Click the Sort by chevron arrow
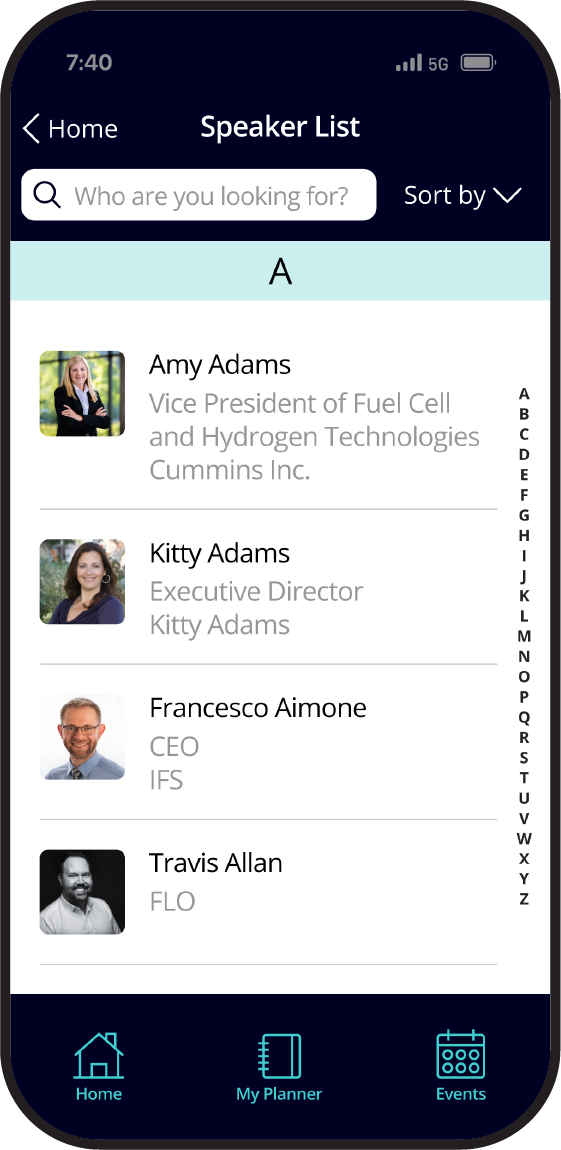Screen dimensions: 561x1150 507,195
